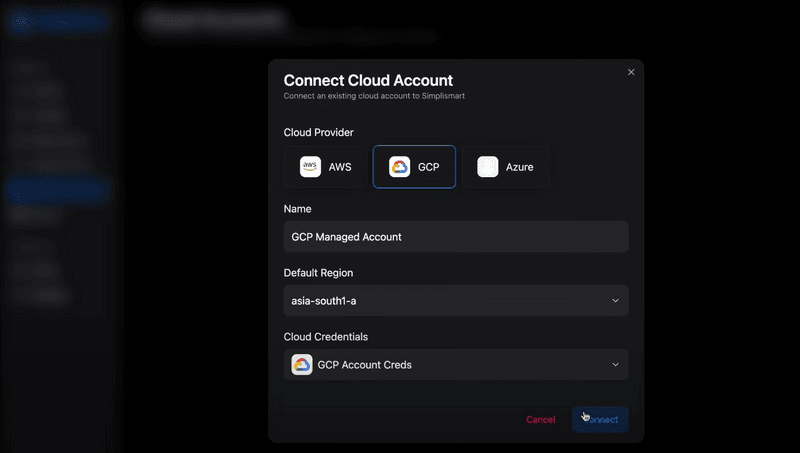Click the AWS logo icon
800x453 pixels.
click(310, 167)
